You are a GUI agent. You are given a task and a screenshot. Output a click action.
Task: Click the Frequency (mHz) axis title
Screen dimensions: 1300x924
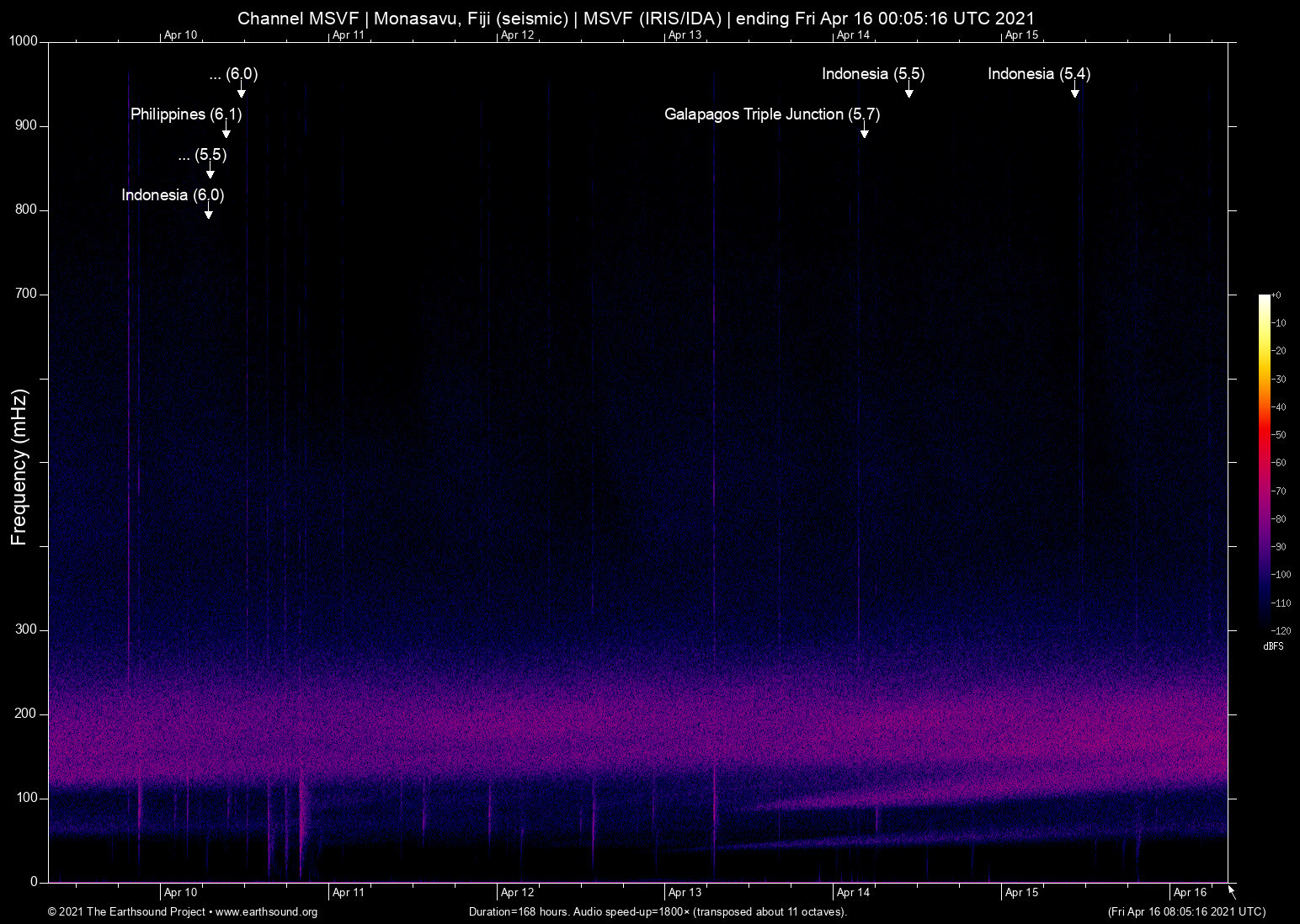click(19, 467)
